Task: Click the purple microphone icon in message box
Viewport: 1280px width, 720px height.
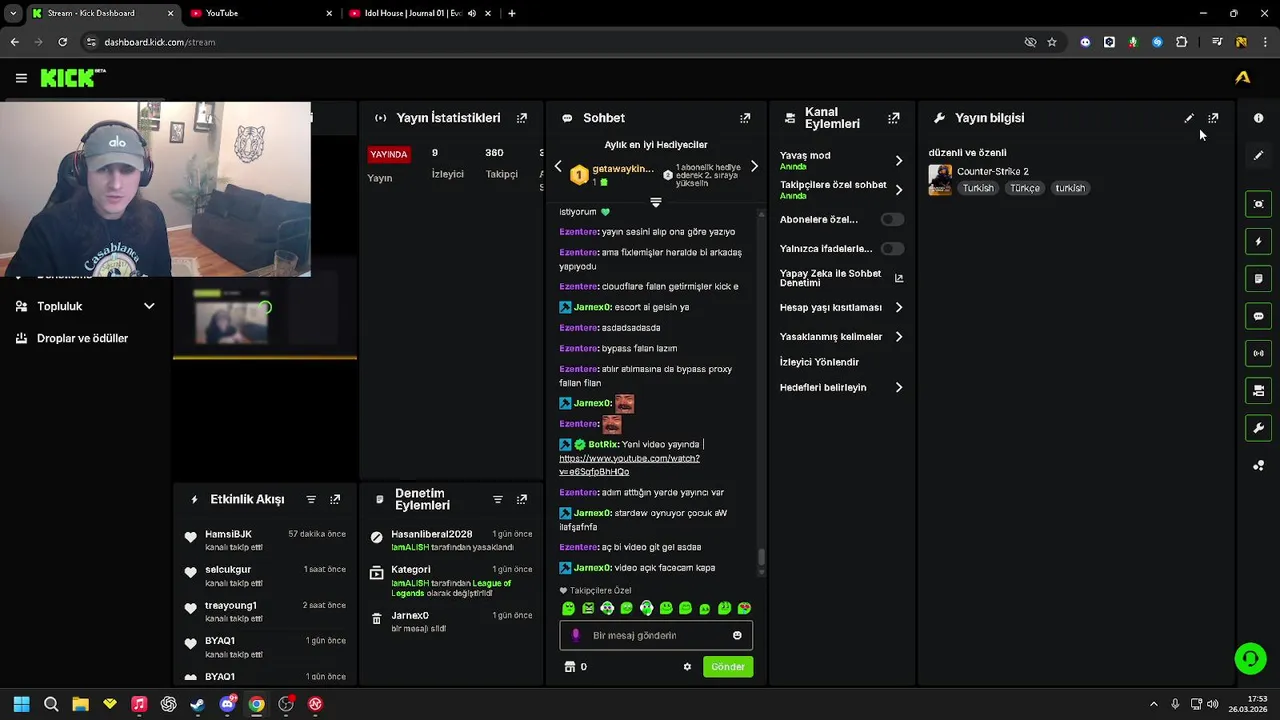Action: click(575, 635)
